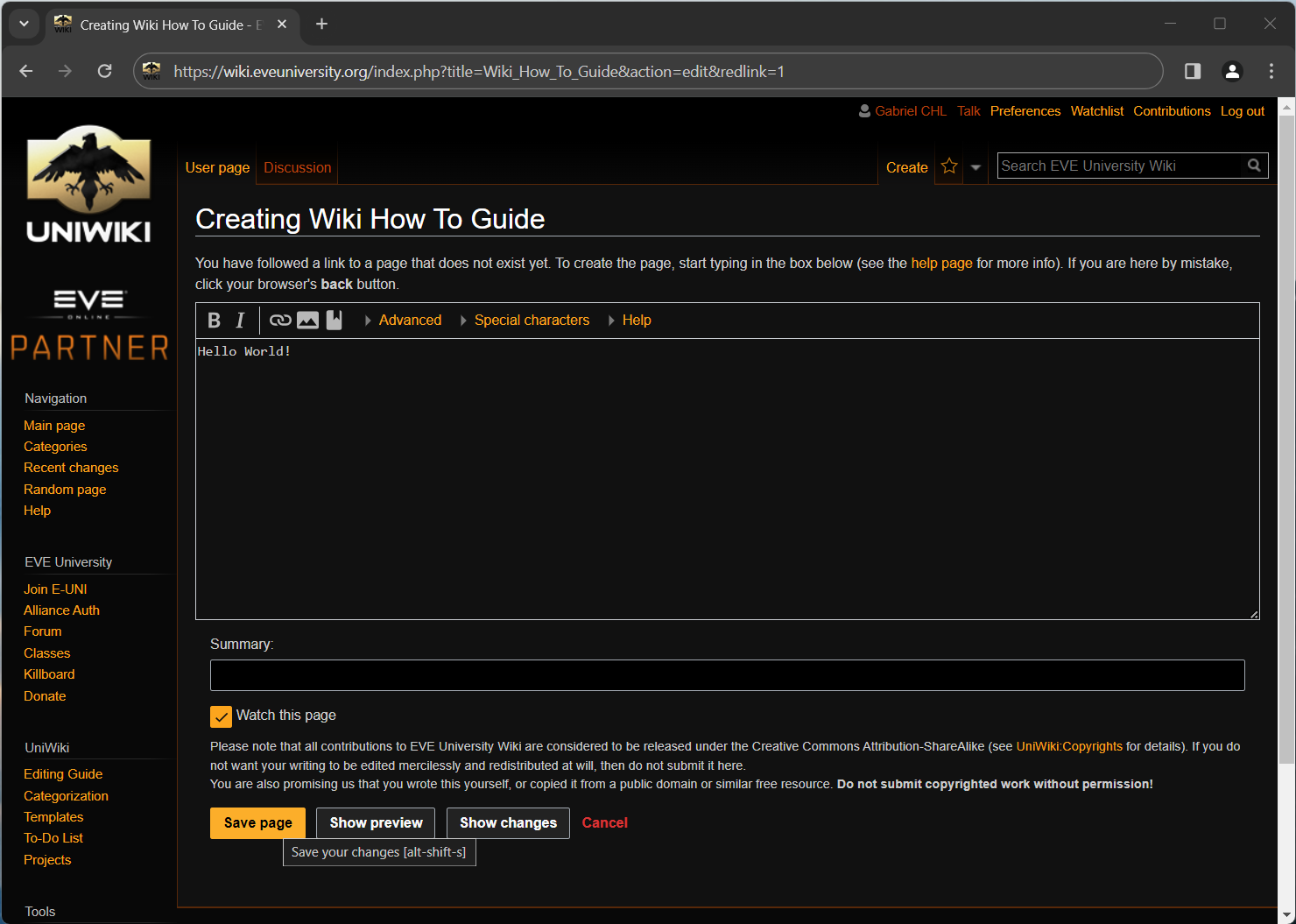Expand the Special characters section
This screenshot has height=924, width=1296.
click(531, 321)
